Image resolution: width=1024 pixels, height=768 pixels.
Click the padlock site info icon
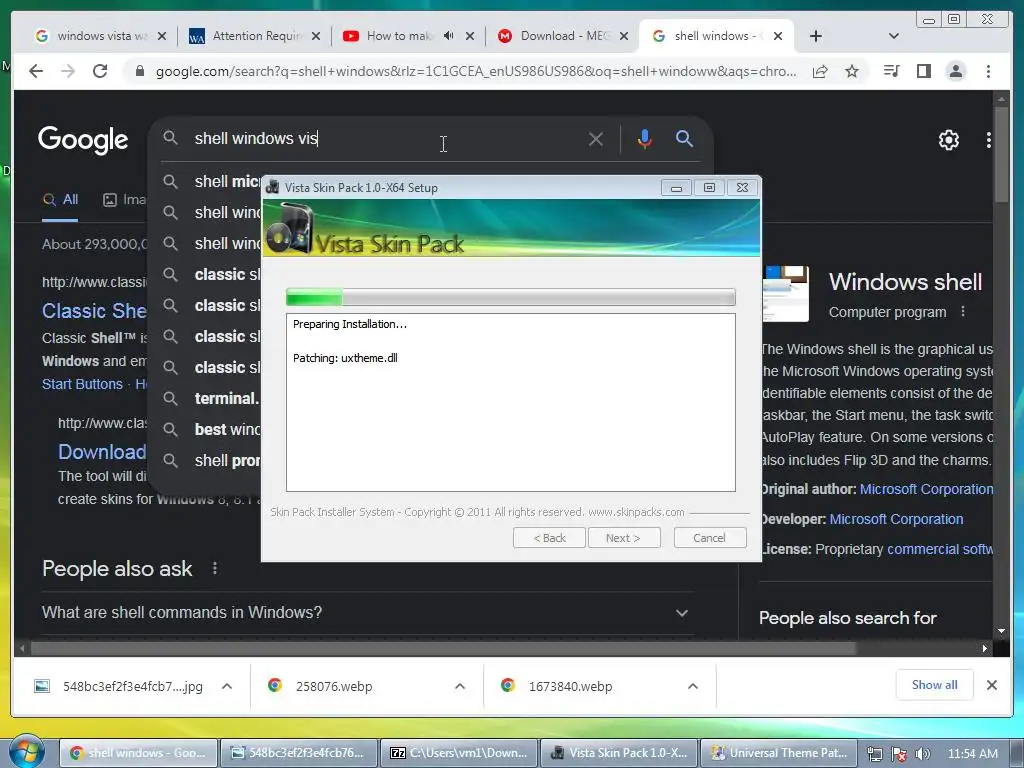(139, 71)
